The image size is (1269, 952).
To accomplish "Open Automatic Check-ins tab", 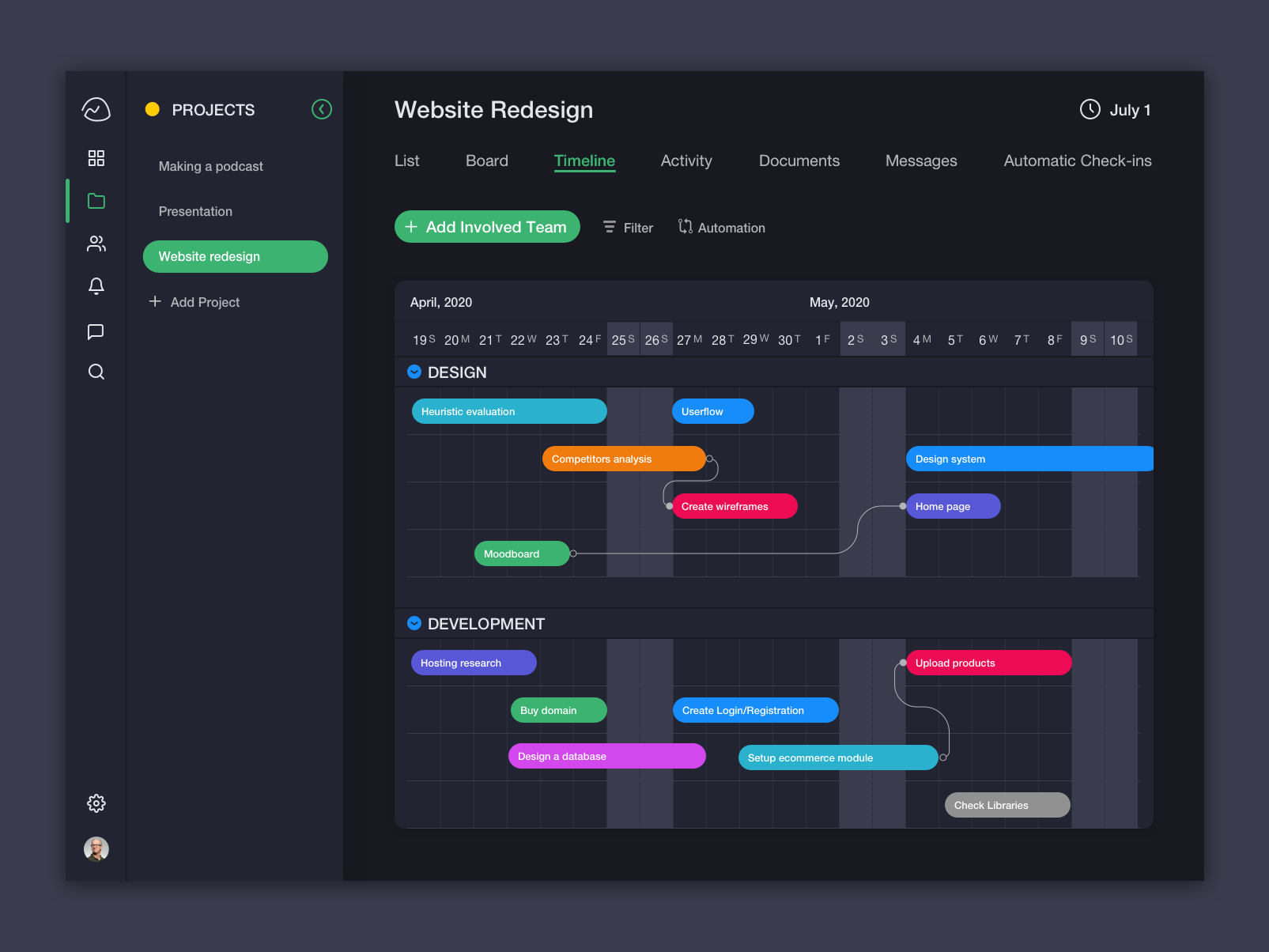I will click(x=1078, y=161).
